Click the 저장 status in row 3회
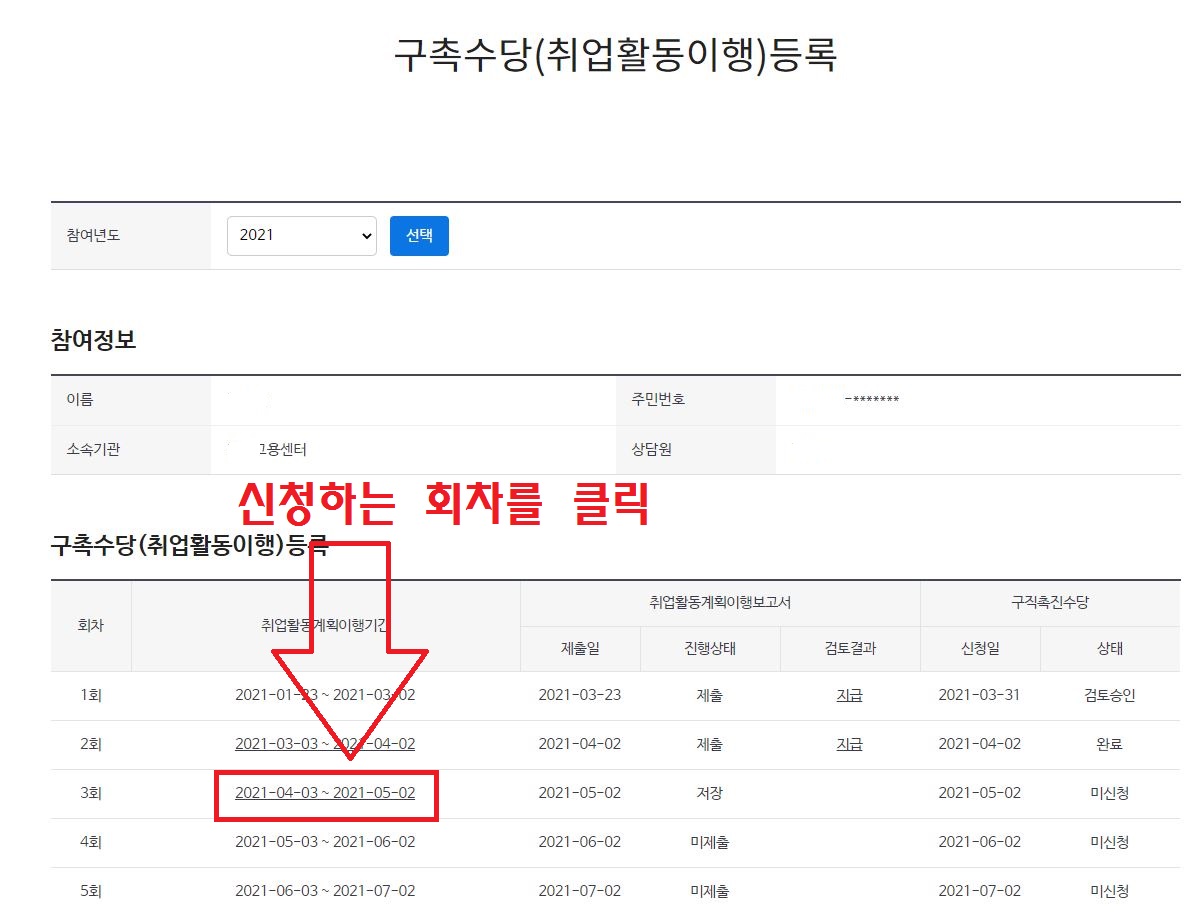1192x915 pixels. [709, 793]
